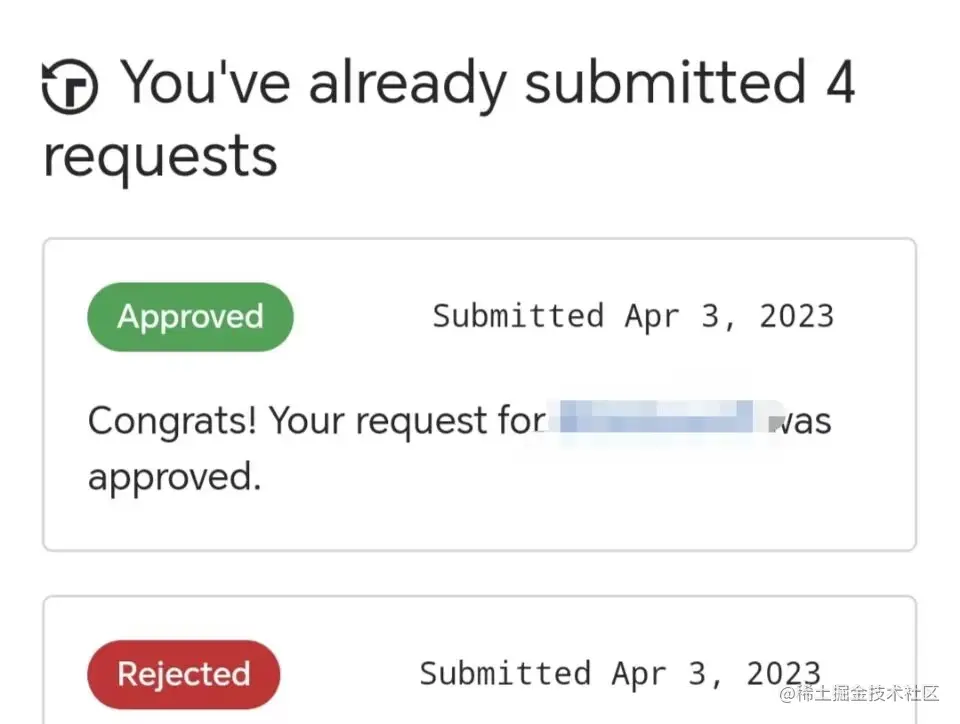The height and width of the screenshot is (724, 960).
Task: Click the word "requests" in heading
Action: tap(160, 156)
